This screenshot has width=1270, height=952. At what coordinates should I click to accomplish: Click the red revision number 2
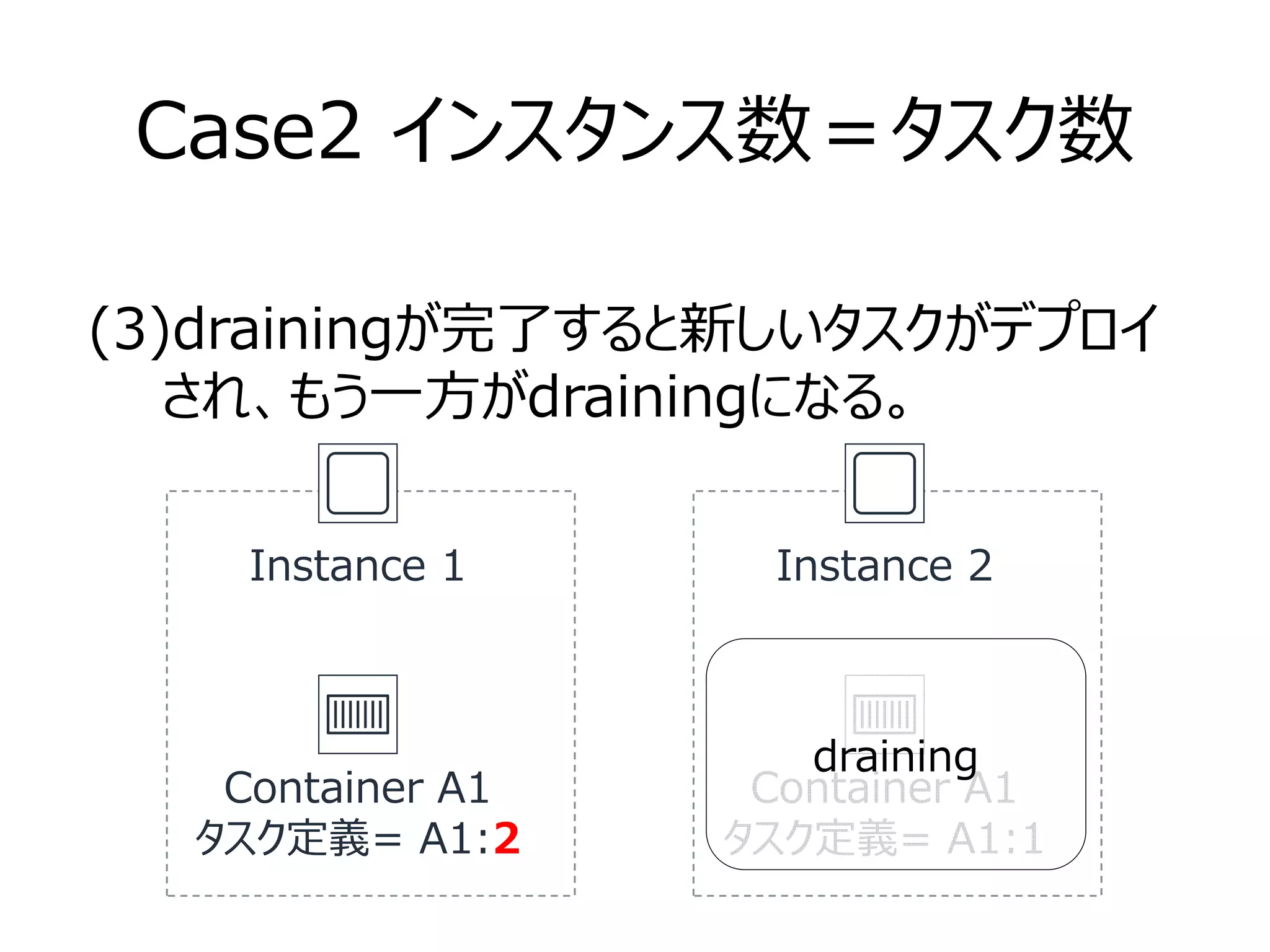[x=507, y=838]
